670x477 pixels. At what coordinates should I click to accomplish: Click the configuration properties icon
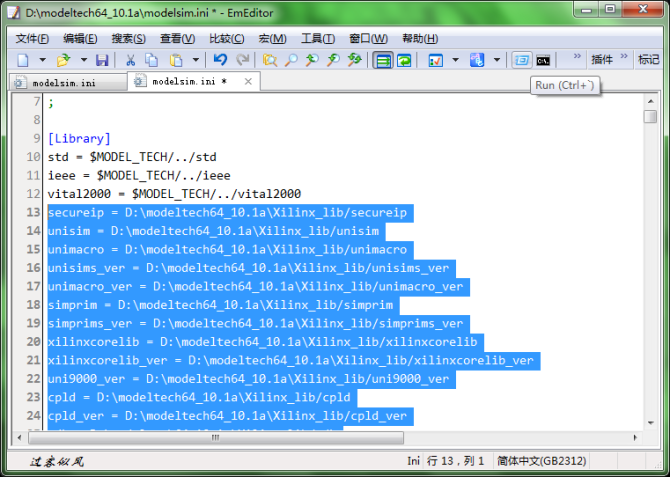(436, 60)
